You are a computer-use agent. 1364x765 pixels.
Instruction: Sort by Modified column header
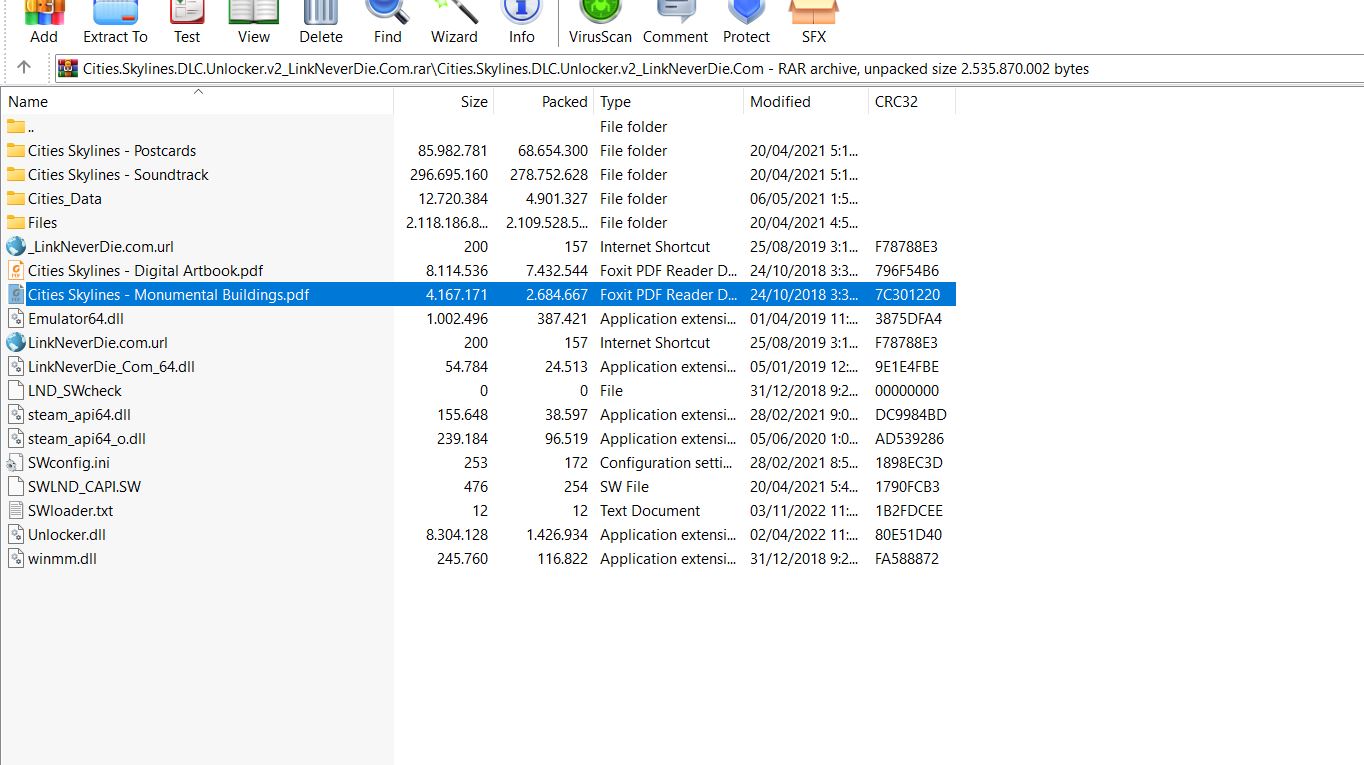point(780,102)
